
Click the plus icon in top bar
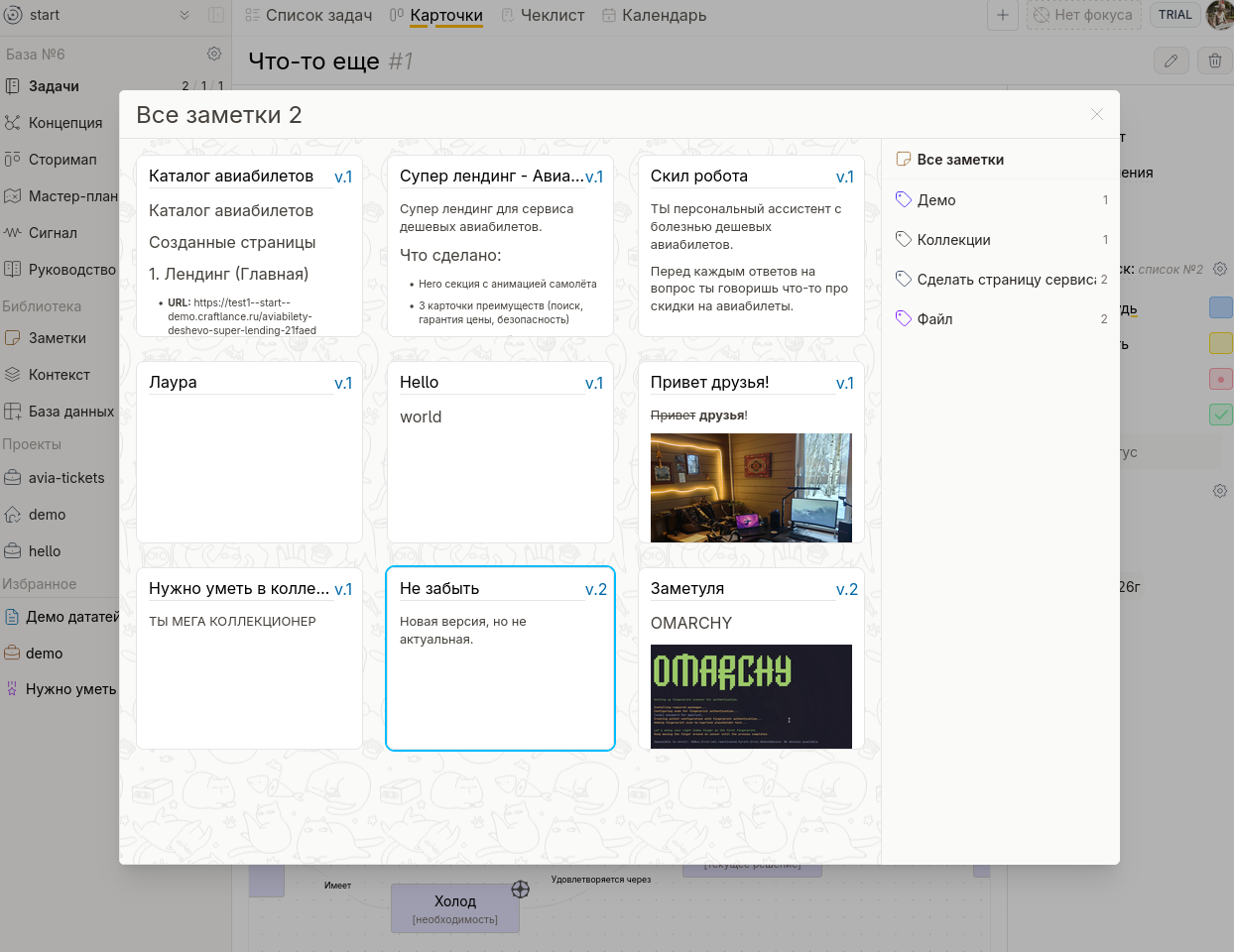pyautogui.click(x=1002, y=15)
